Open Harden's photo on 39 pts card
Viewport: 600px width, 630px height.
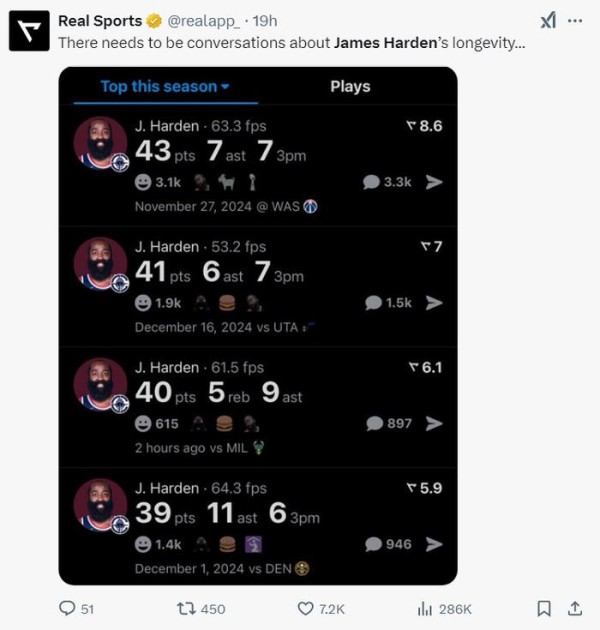[100, 505]
